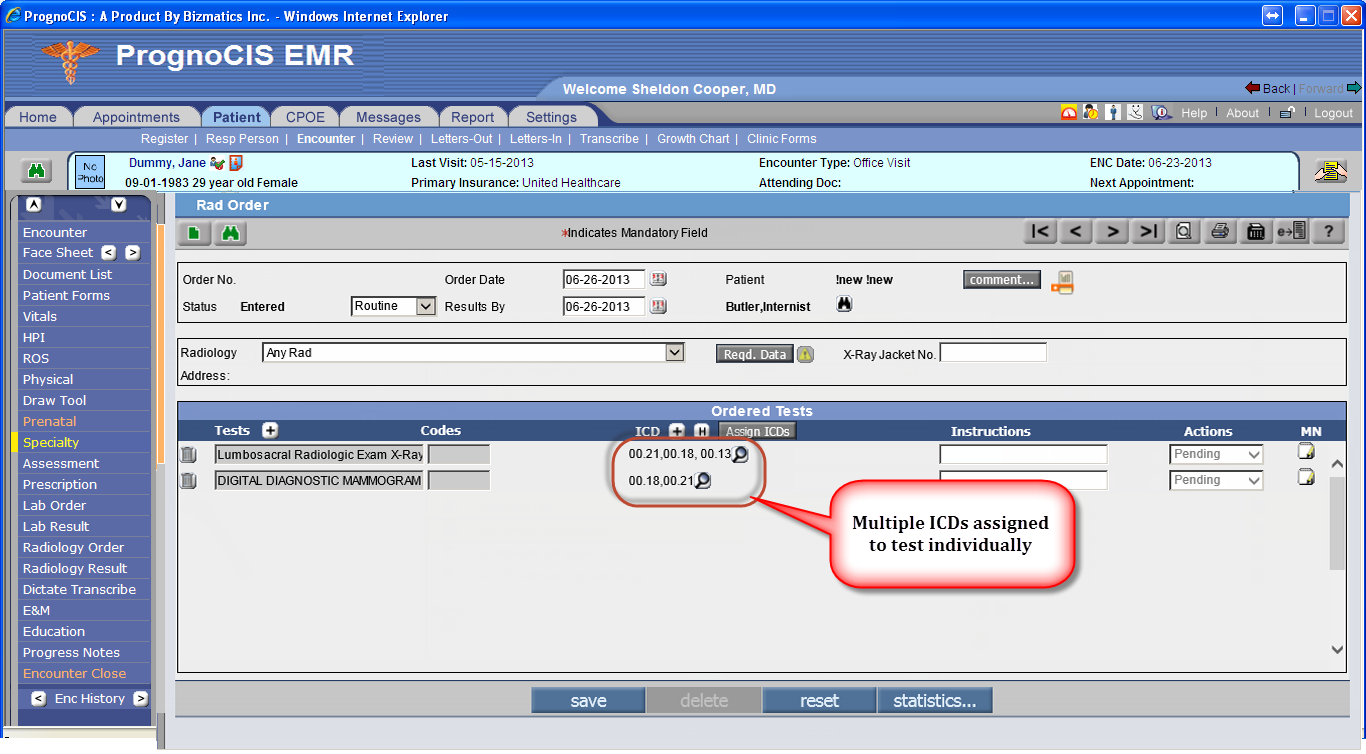The image size is (1366, 754).
Task: Click the lock icon near Logout
Action: pyautogui.click(x=1288, y=113)
